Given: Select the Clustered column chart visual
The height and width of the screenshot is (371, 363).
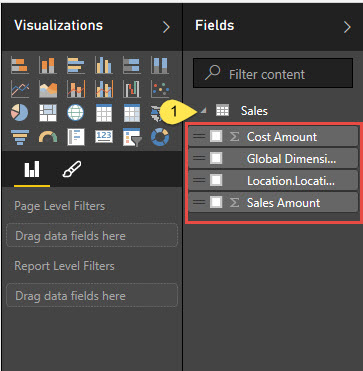Looking at the screenshot, I should (x=104, y=65).
